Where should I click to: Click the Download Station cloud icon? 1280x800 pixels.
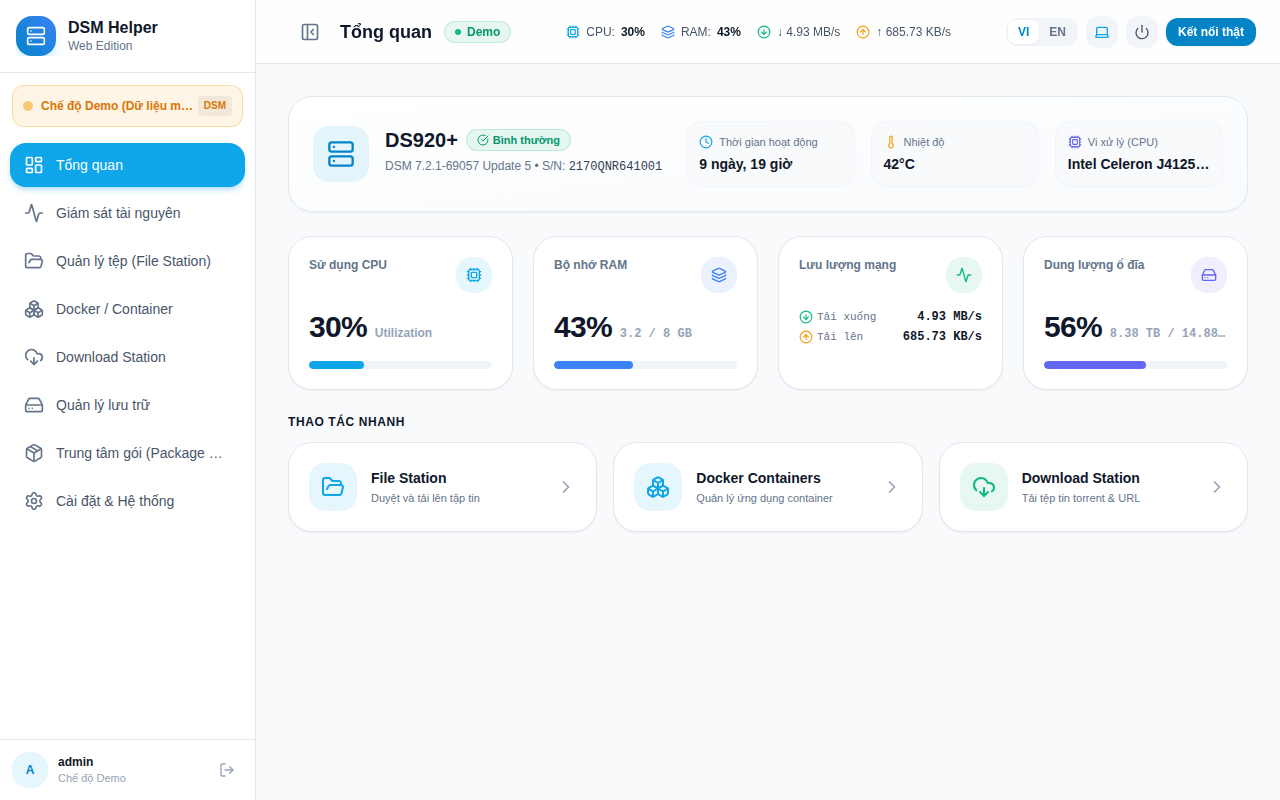(984, 487)
